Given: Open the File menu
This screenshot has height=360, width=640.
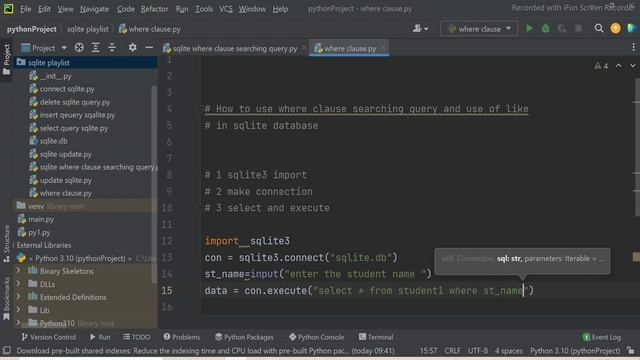Looking at the screenshot, I should tap(26, 9).
